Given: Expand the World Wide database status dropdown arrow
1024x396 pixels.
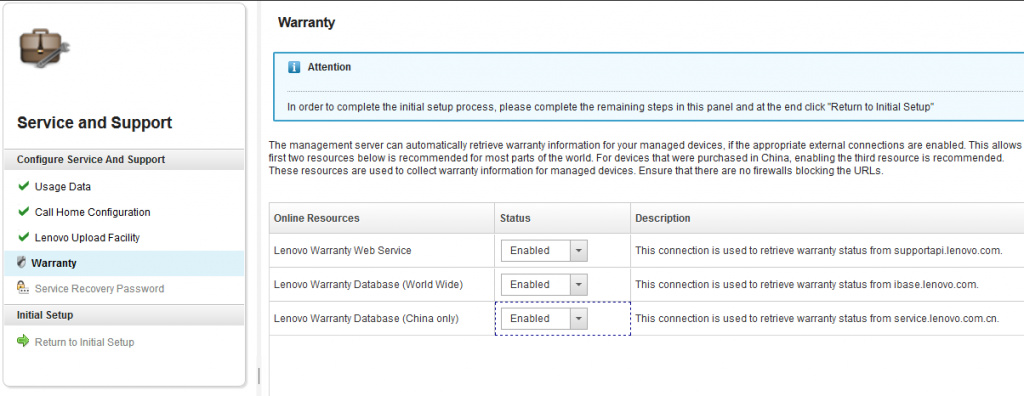Looking at the screenshot, I should click(x=579, y=284).
